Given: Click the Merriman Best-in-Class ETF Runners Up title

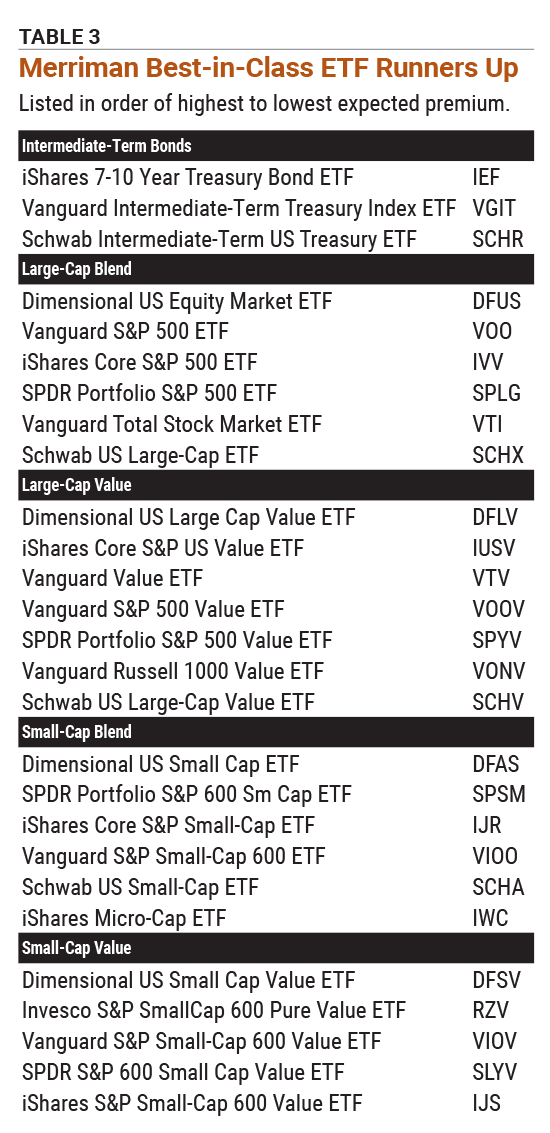Looking at the screenshot, I should pos(269,68).
